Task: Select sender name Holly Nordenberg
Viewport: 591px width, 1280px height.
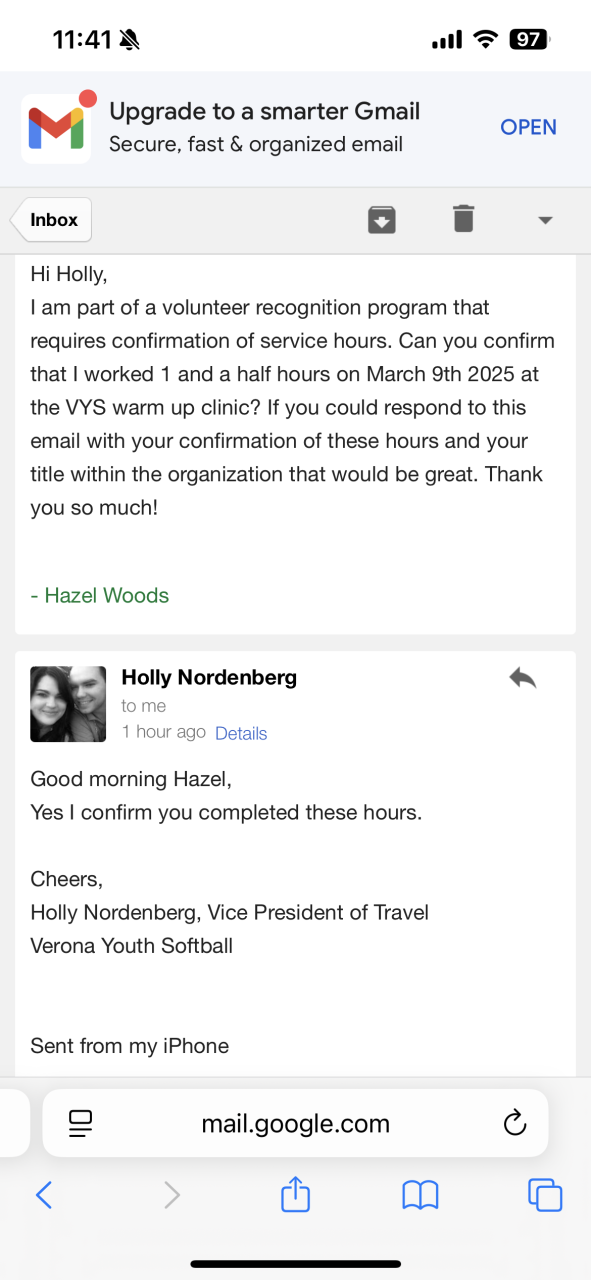Action: coord(209,677)
